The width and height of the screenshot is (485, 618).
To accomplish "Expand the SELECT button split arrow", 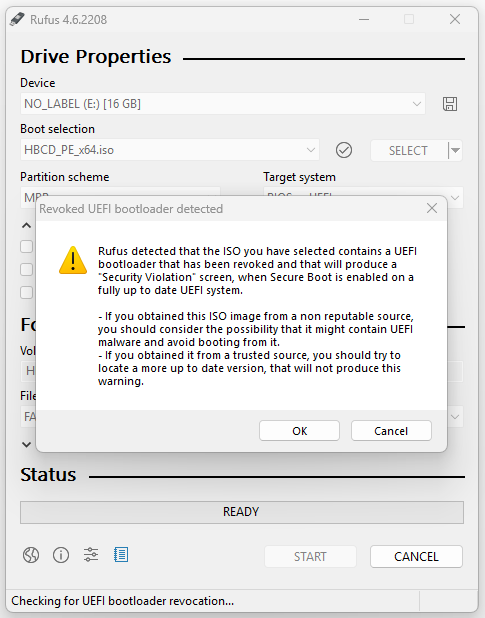I will coord(455,150).
